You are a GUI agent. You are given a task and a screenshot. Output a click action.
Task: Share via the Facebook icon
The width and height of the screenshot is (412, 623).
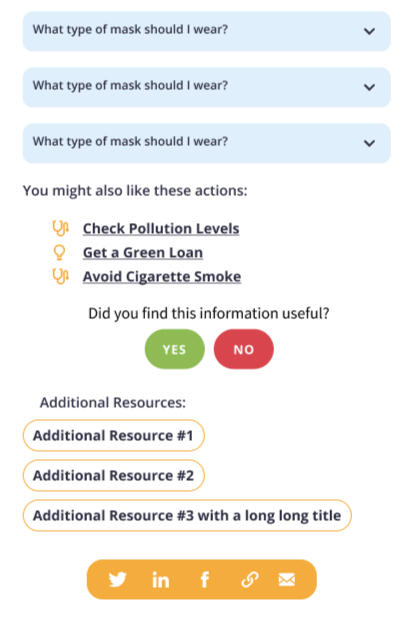205,580
